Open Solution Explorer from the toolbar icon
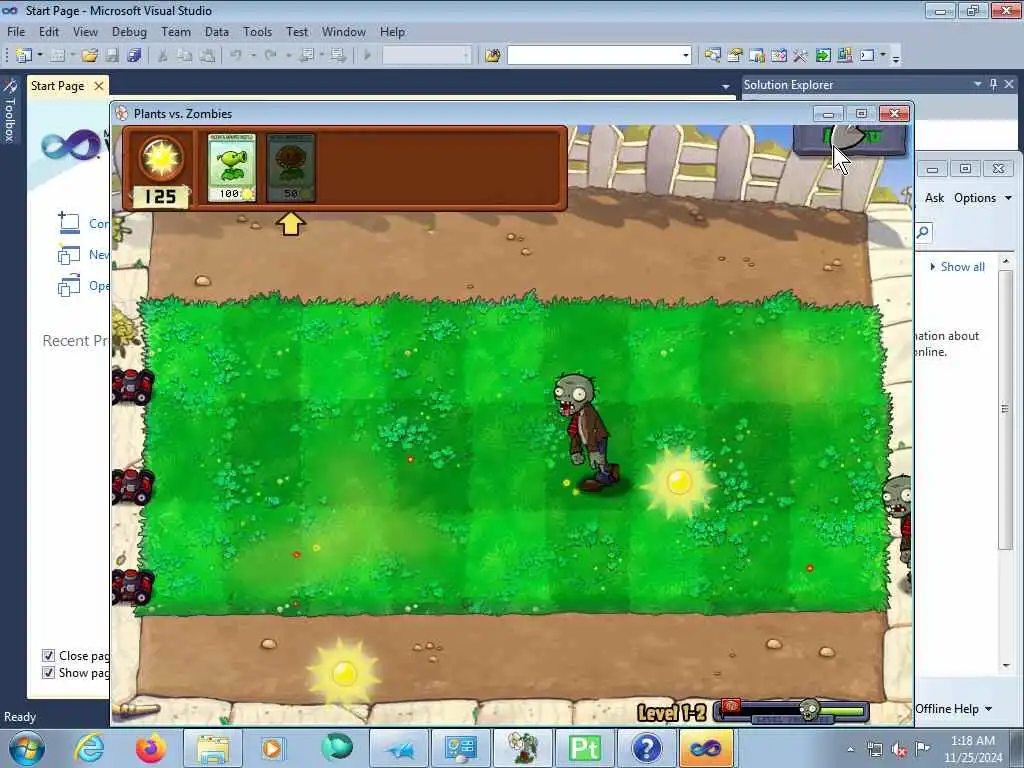This screenshot has width=1024, height=768. coord(712,56)
